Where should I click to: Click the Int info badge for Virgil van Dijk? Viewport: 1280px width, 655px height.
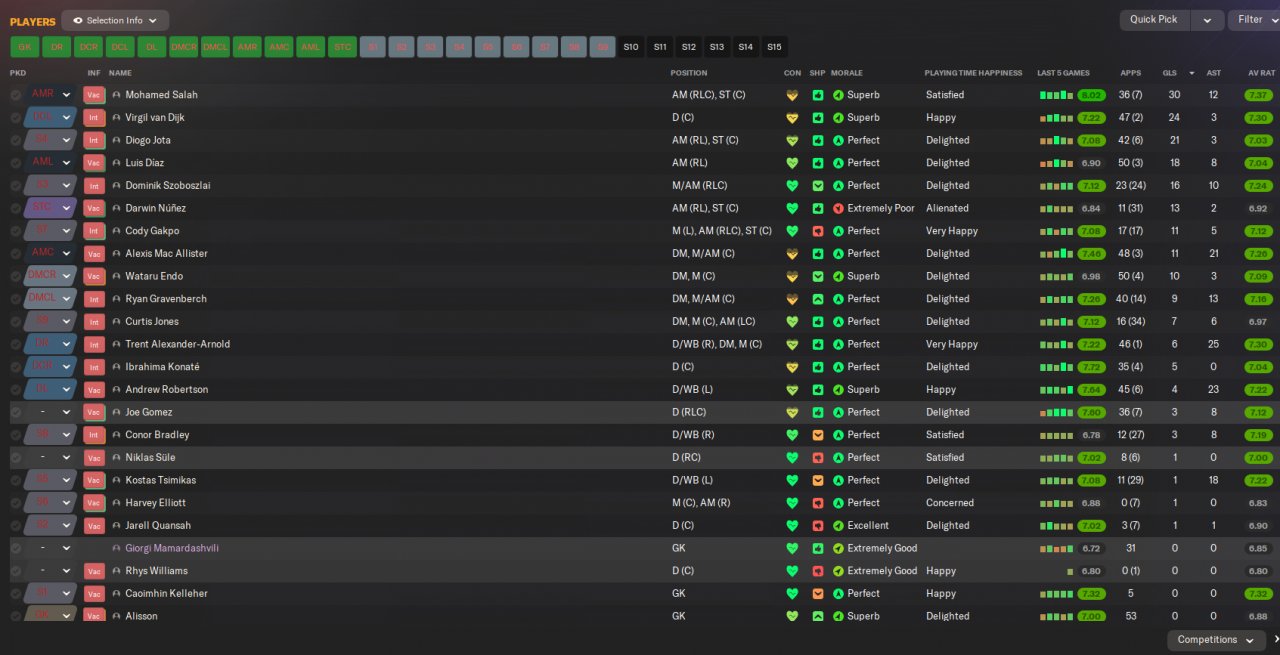click(94, 118)
